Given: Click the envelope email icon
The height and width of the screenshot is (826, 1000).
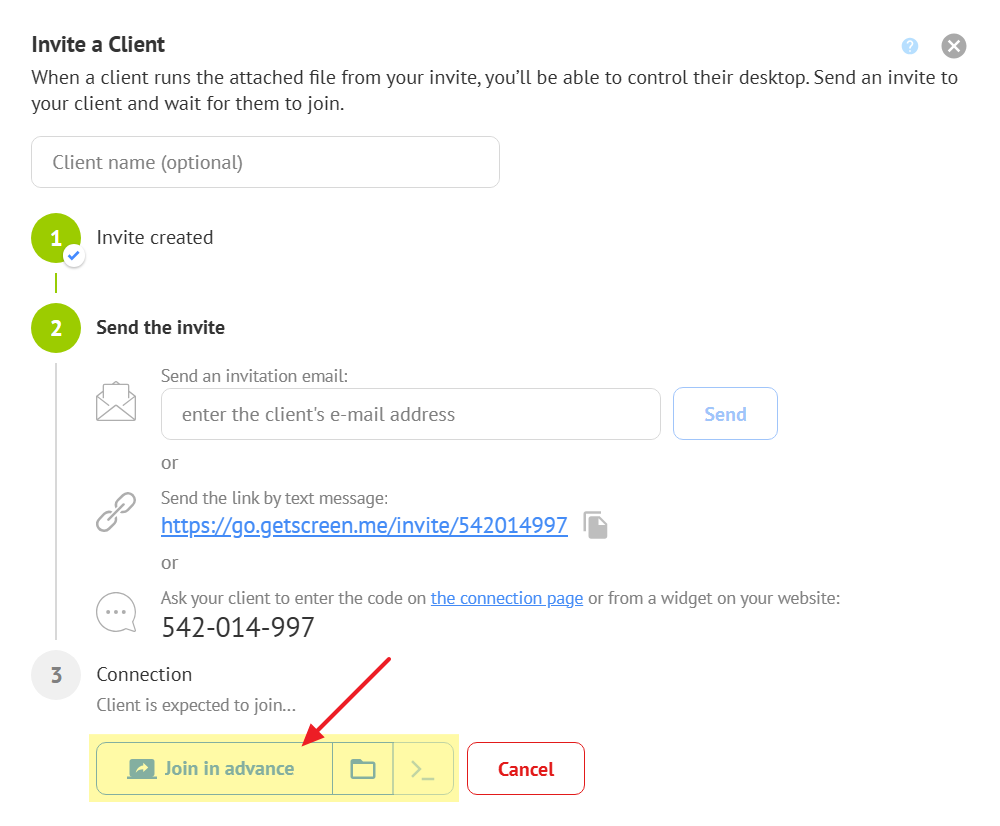Looking at the screenshot, I should click(x=116, y=402).
